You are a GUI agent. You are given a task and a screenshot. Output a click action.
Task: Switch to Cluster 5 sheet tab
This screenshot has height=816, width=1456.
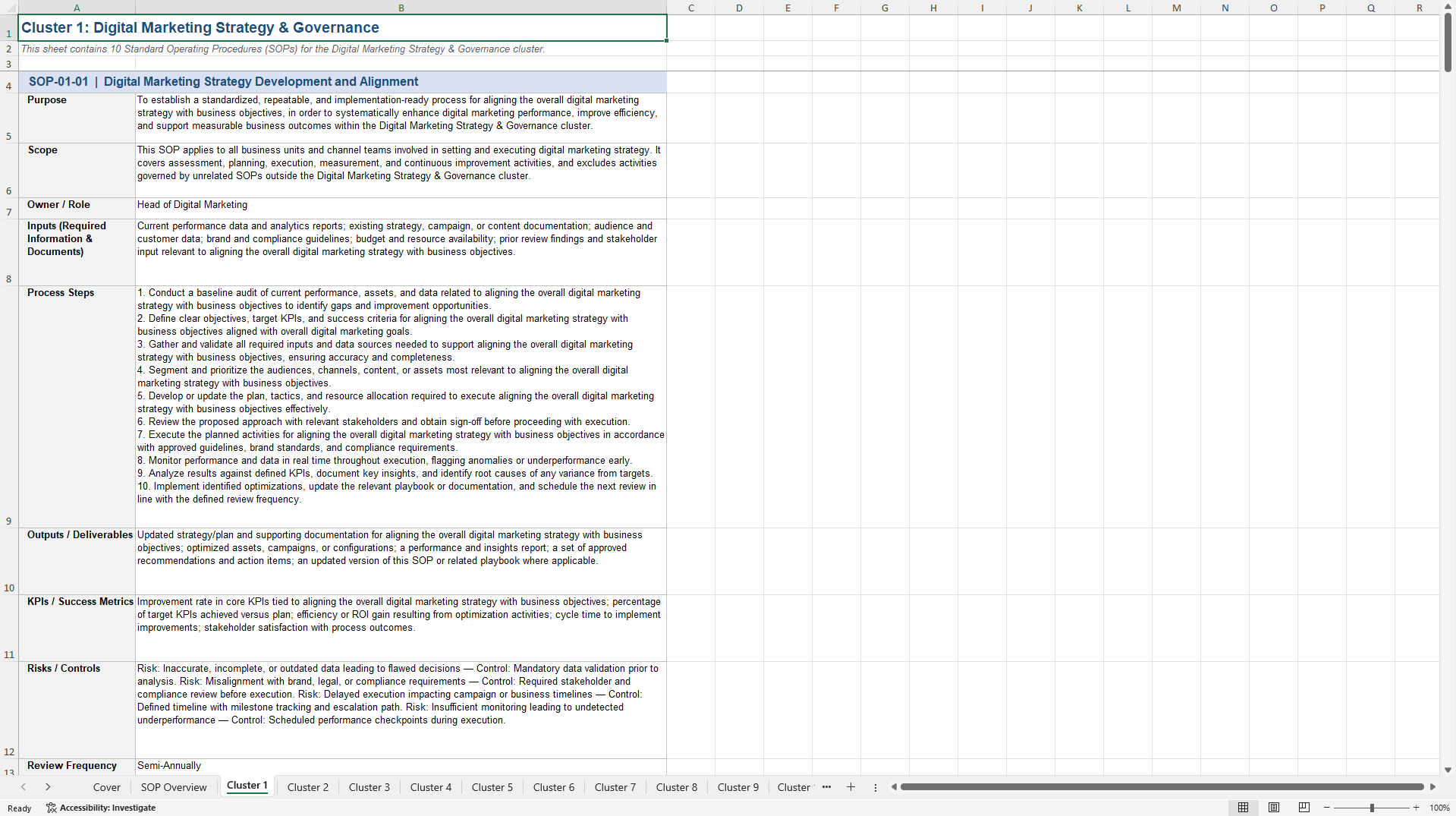[492, 787]
